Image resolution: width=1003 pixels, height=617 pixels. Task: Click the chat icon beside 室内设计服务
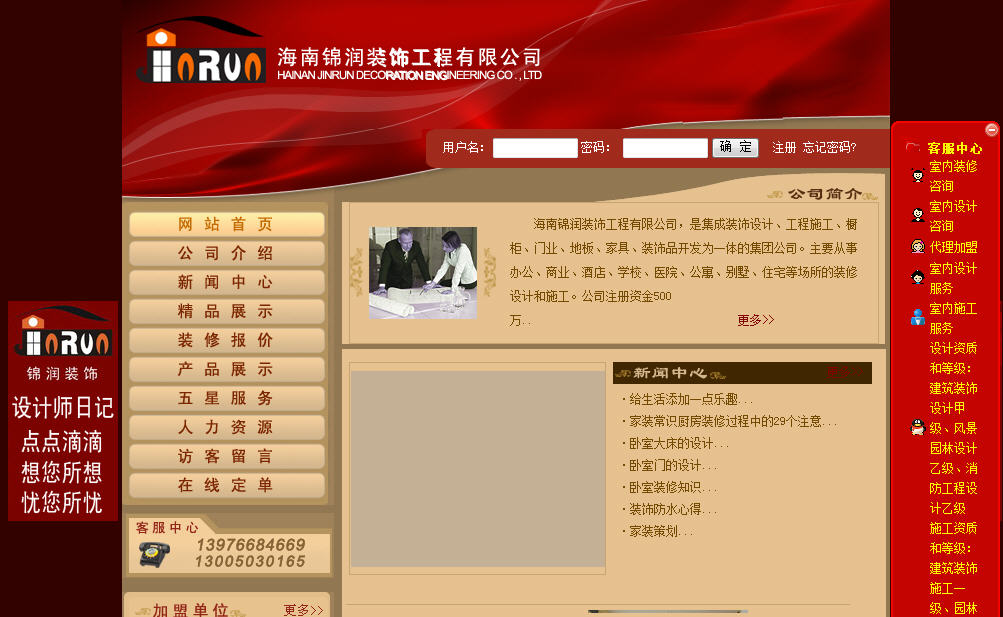point(918,277)
